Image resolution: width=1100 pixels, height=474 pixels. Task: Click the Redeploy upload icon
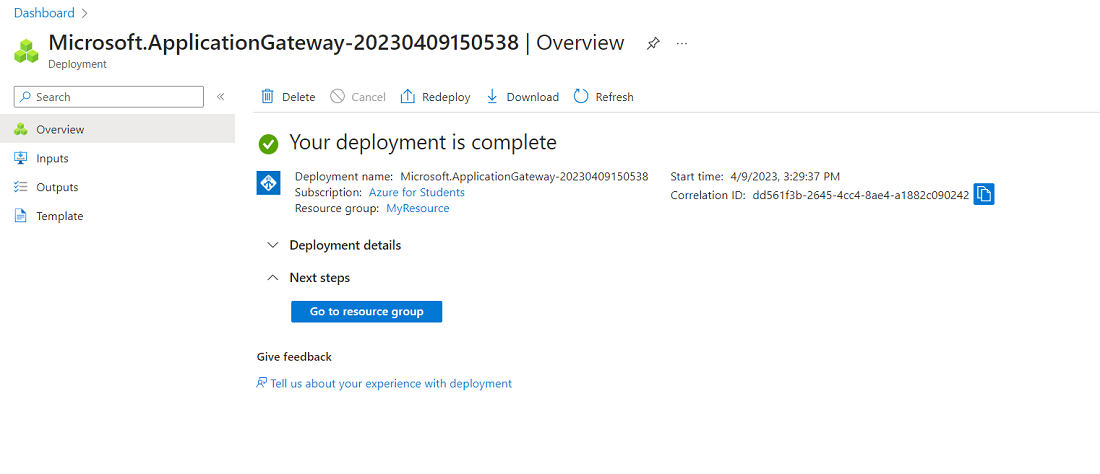tap(408, 97)
